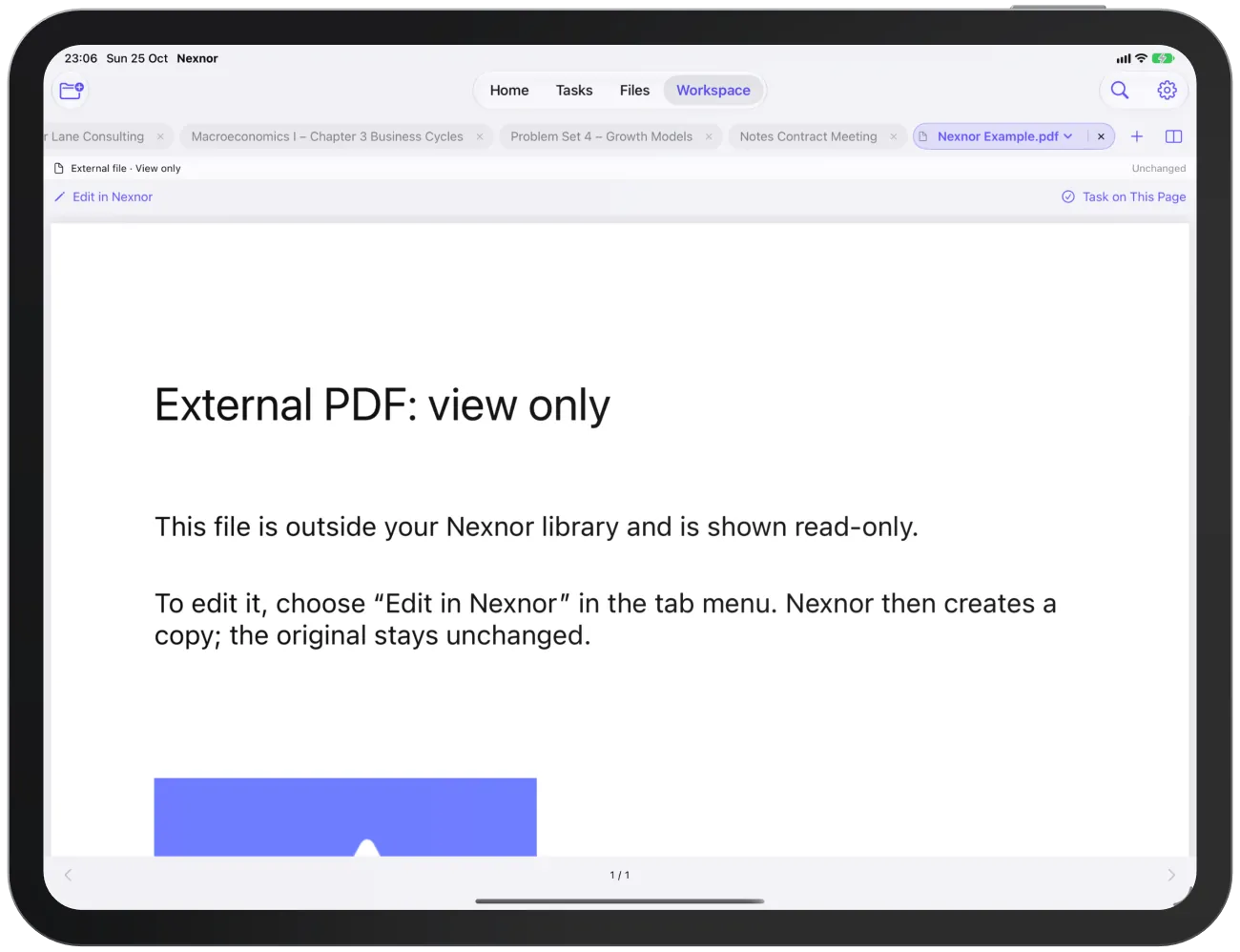
Task: Click Edit in Nexnor link
Action: click(x=103, y=197)
